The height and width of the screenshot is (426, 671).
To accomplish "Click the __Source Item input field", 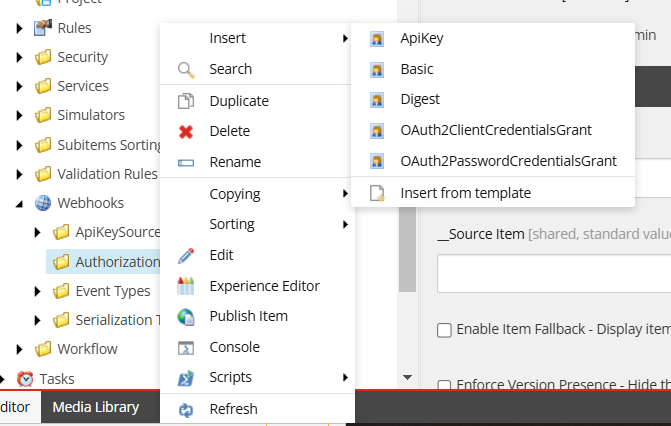I will pos(554,274).
